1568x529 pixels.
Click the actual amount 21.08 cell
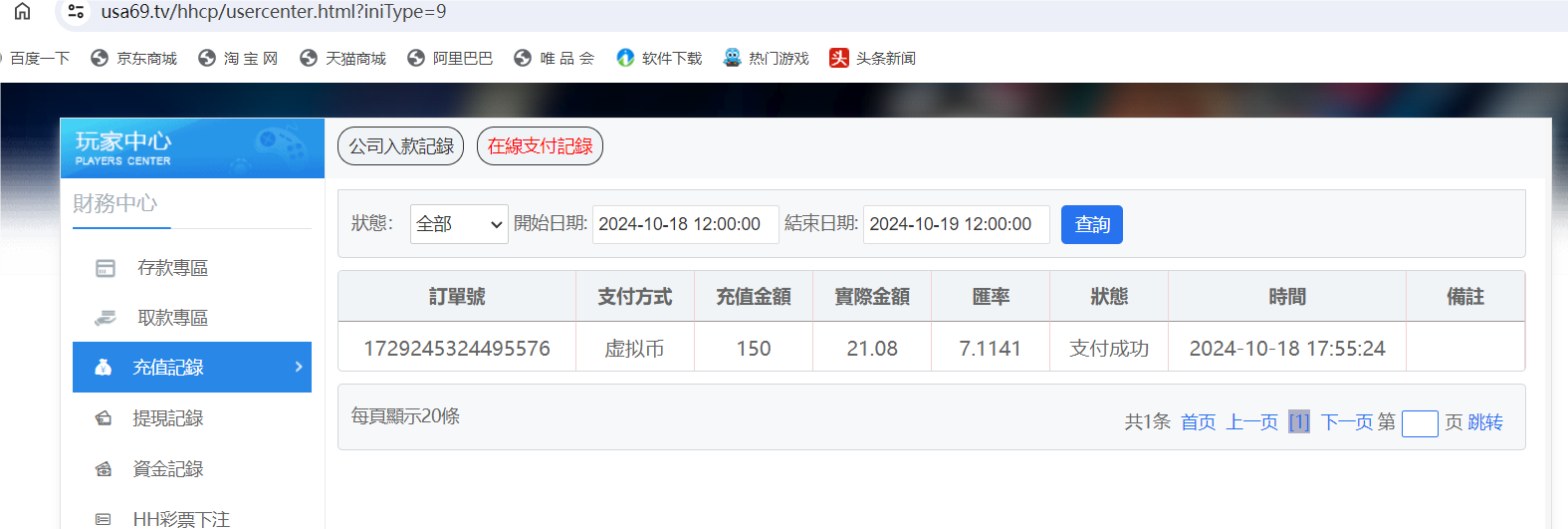pos(872,349)
